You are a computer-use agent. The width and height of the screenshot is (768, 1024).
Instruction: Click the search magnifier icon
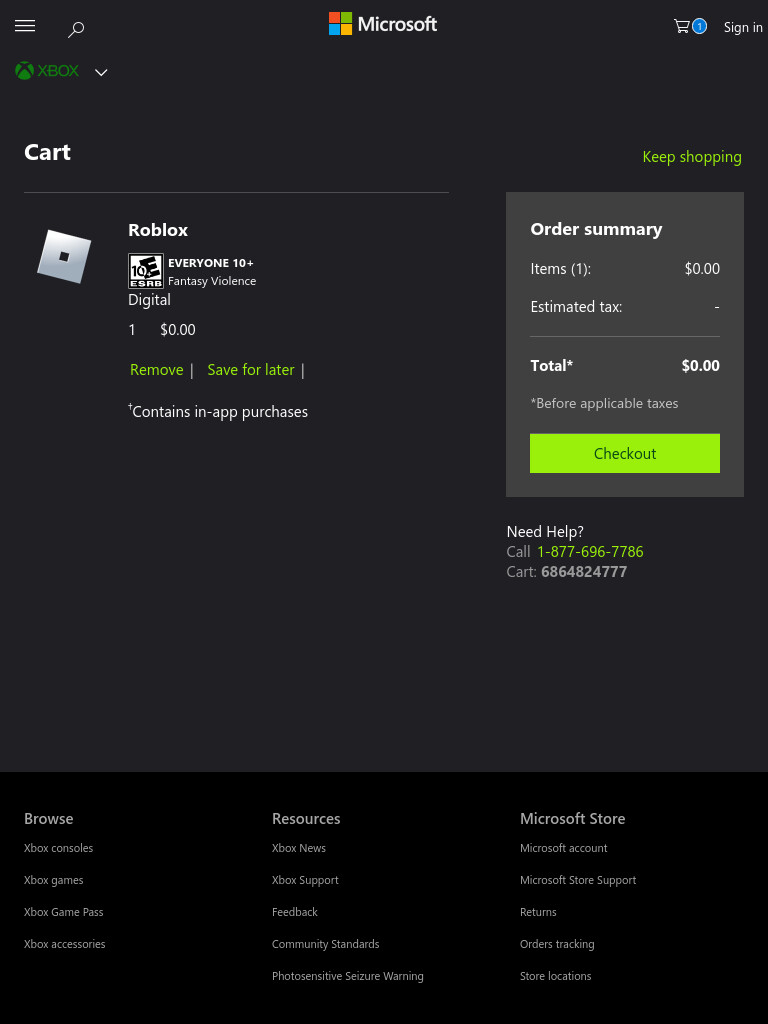coord(76,29)
